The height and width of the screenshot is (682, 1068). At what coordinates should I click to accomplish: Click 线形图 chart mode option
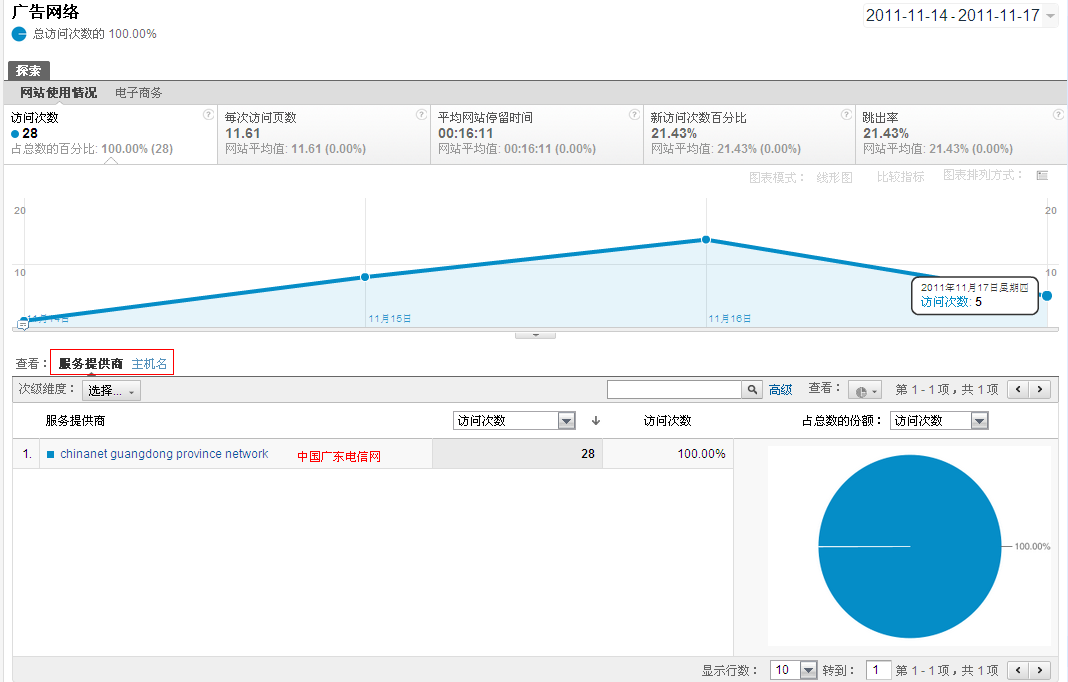pos(834,177)
